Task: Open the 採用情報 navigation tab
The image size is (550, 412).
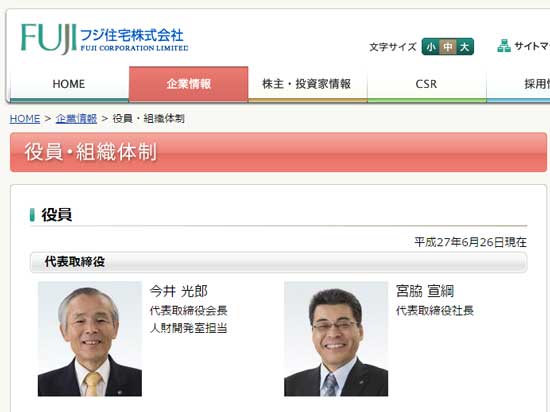Action: [x=518, y=84]
